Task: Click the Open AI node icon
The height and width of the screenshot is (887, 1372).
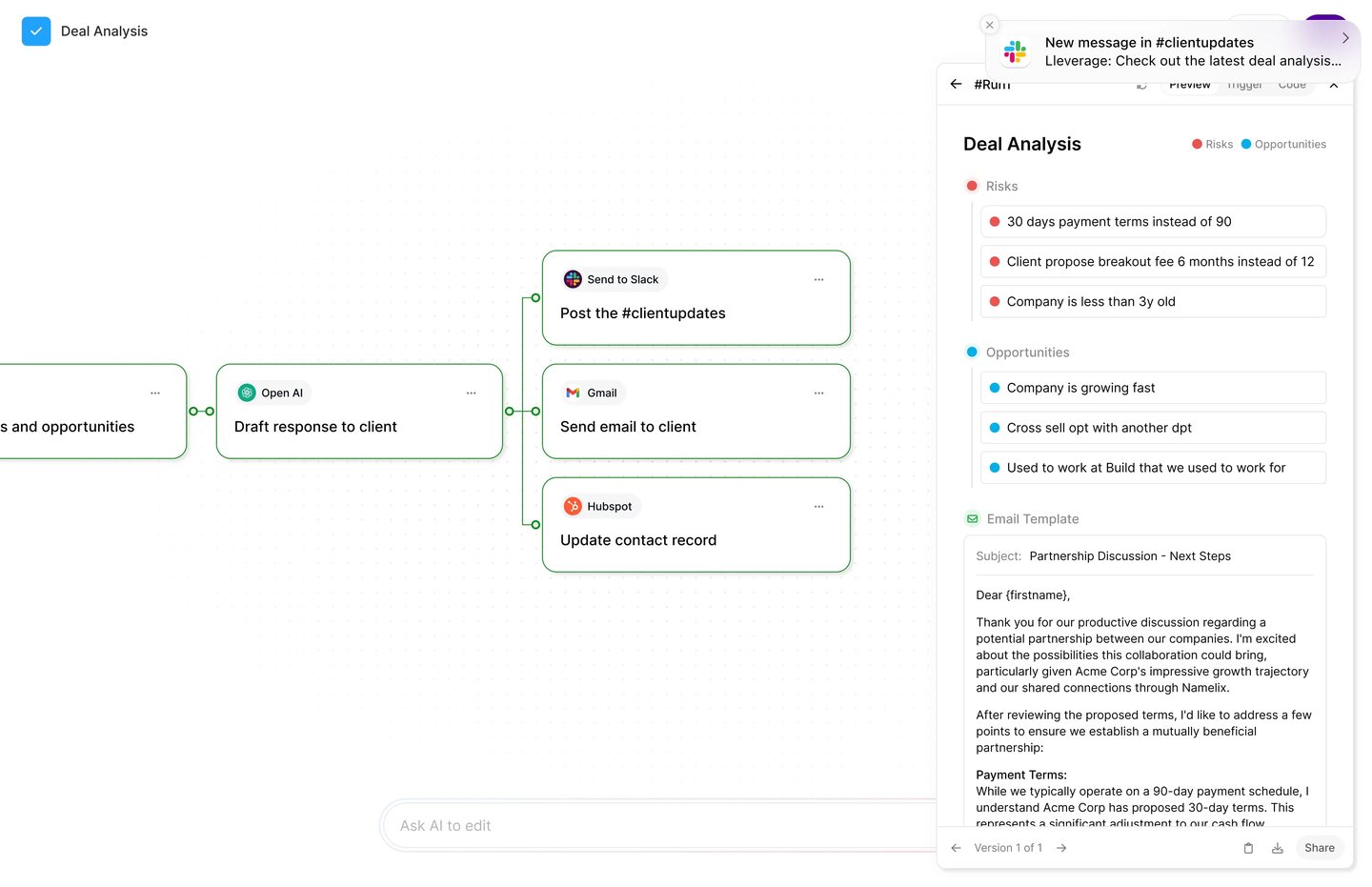Action: click(247, 393)
